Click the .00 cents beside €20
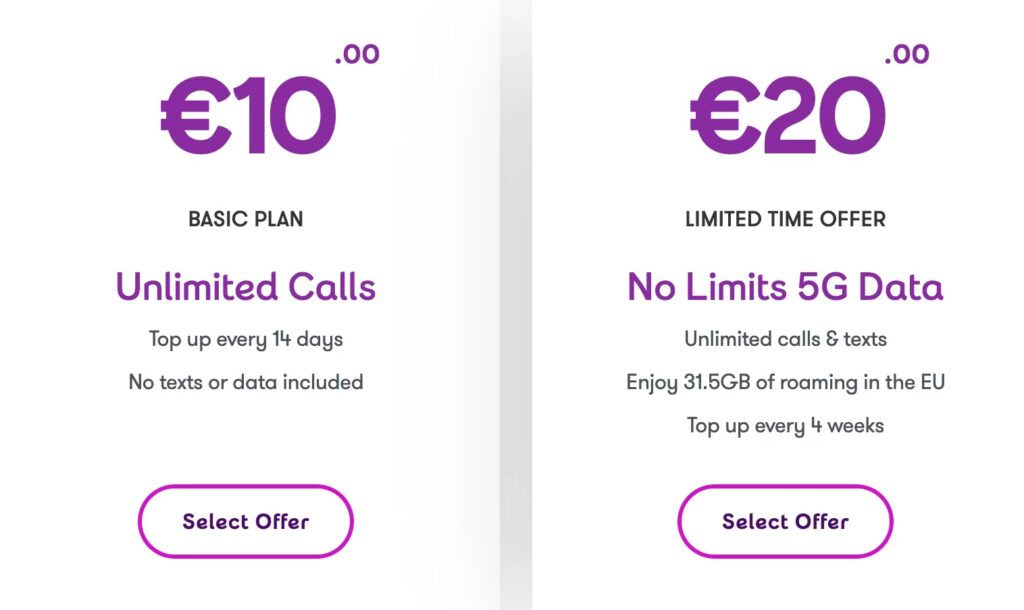Screen dimensions: 1024x610 tap(907, 54)
